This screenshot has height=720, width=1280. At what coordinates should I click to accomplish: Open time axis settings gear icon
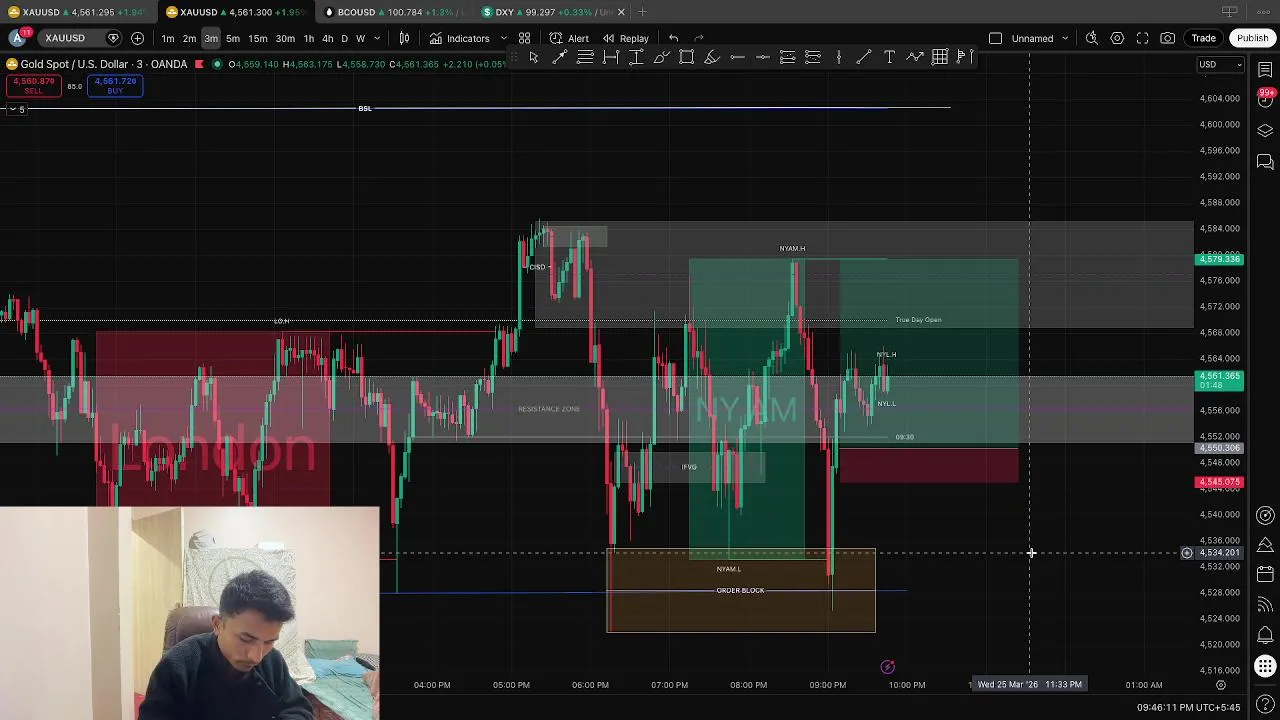[x=1220, y=685]
